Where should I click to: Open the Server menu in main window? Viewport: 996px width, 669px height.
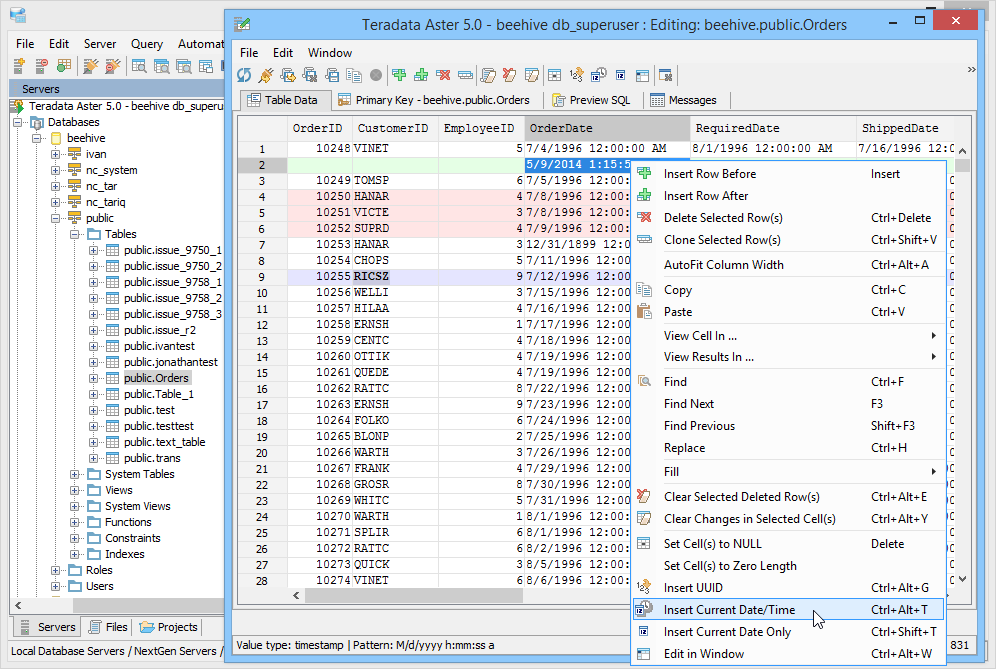(100, 44)
